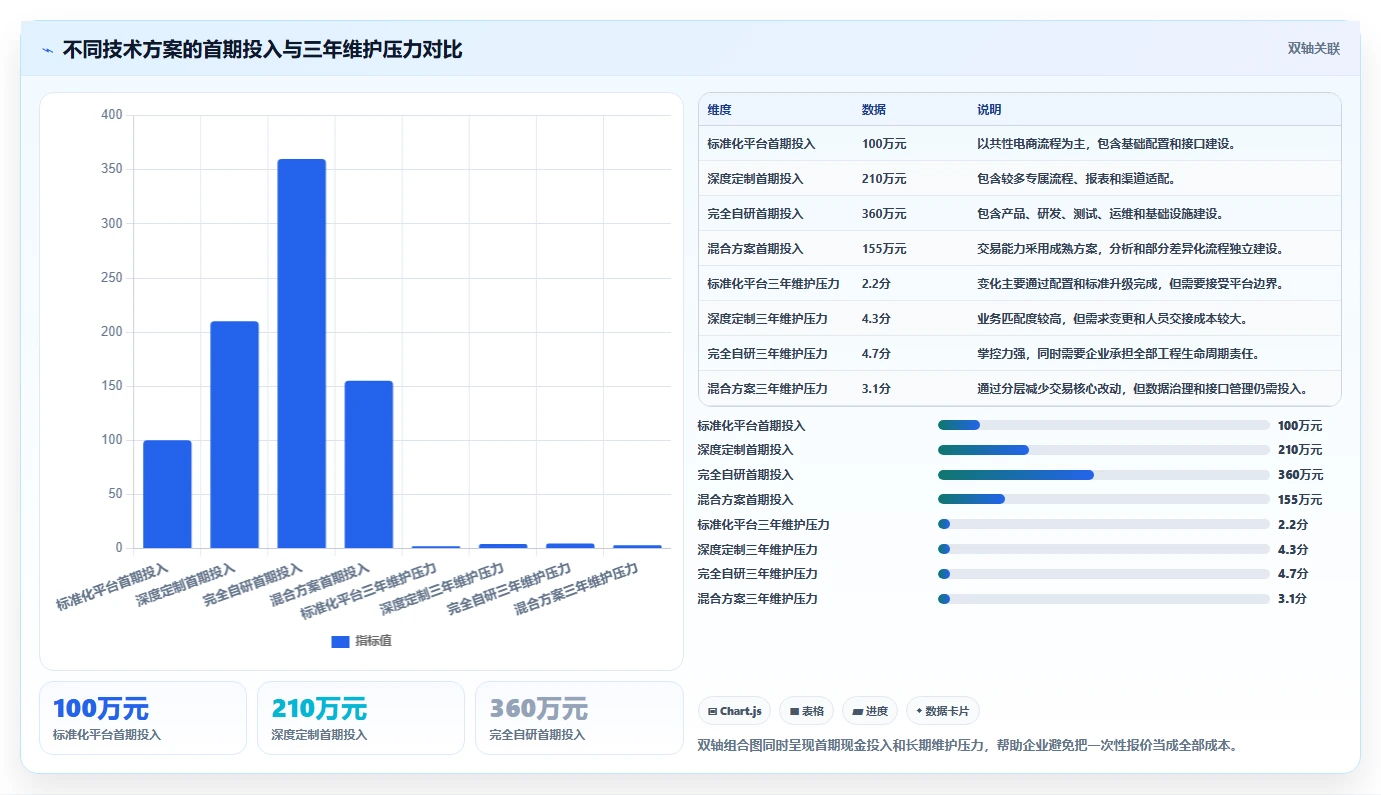Open the 100万元 标准化平台首期投入 card
This screenshot has height=795, width=1381.
143,718
